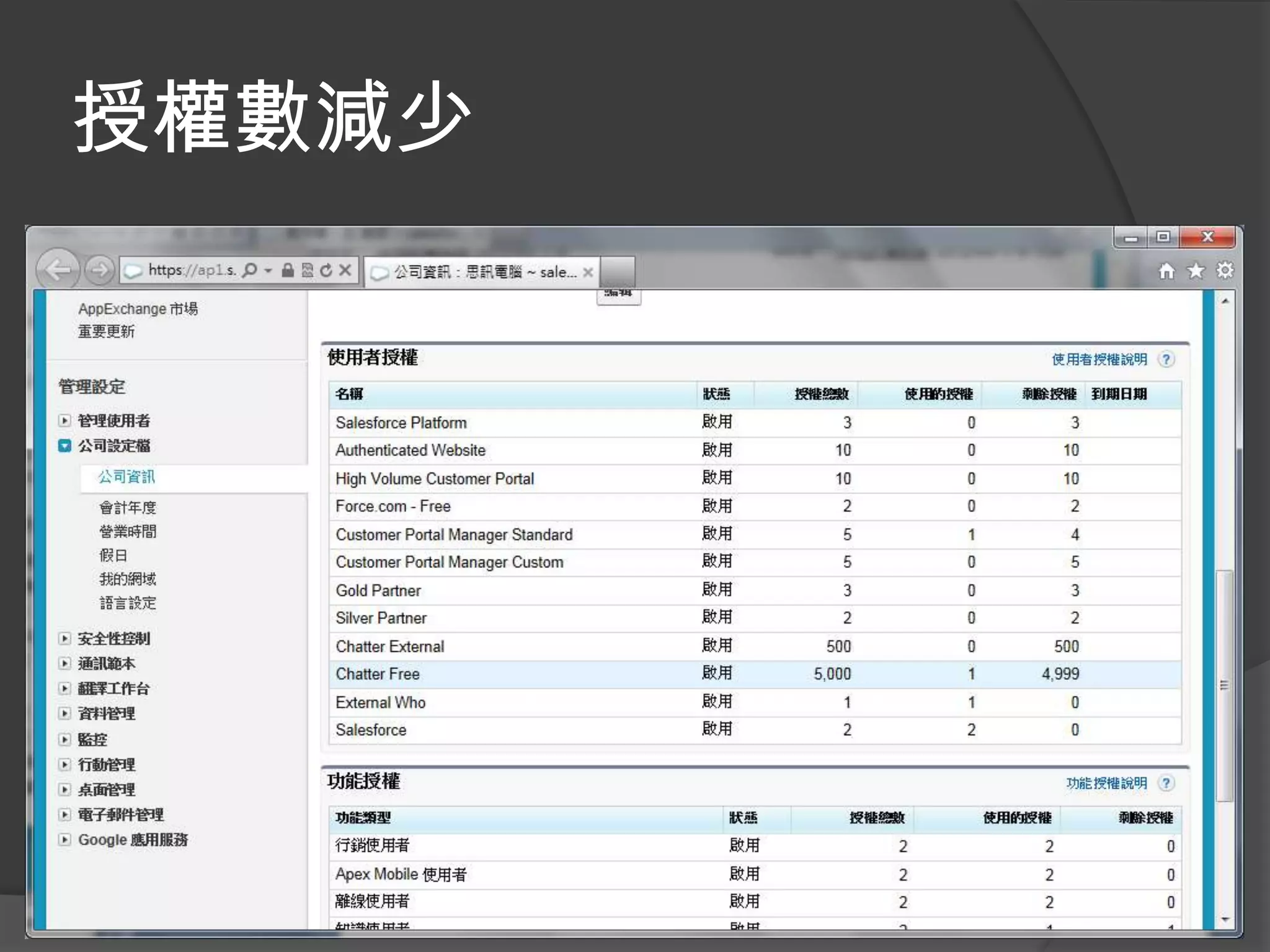Open the AppExchange 市場 link
1270x952 pixels.
(138, 309)
